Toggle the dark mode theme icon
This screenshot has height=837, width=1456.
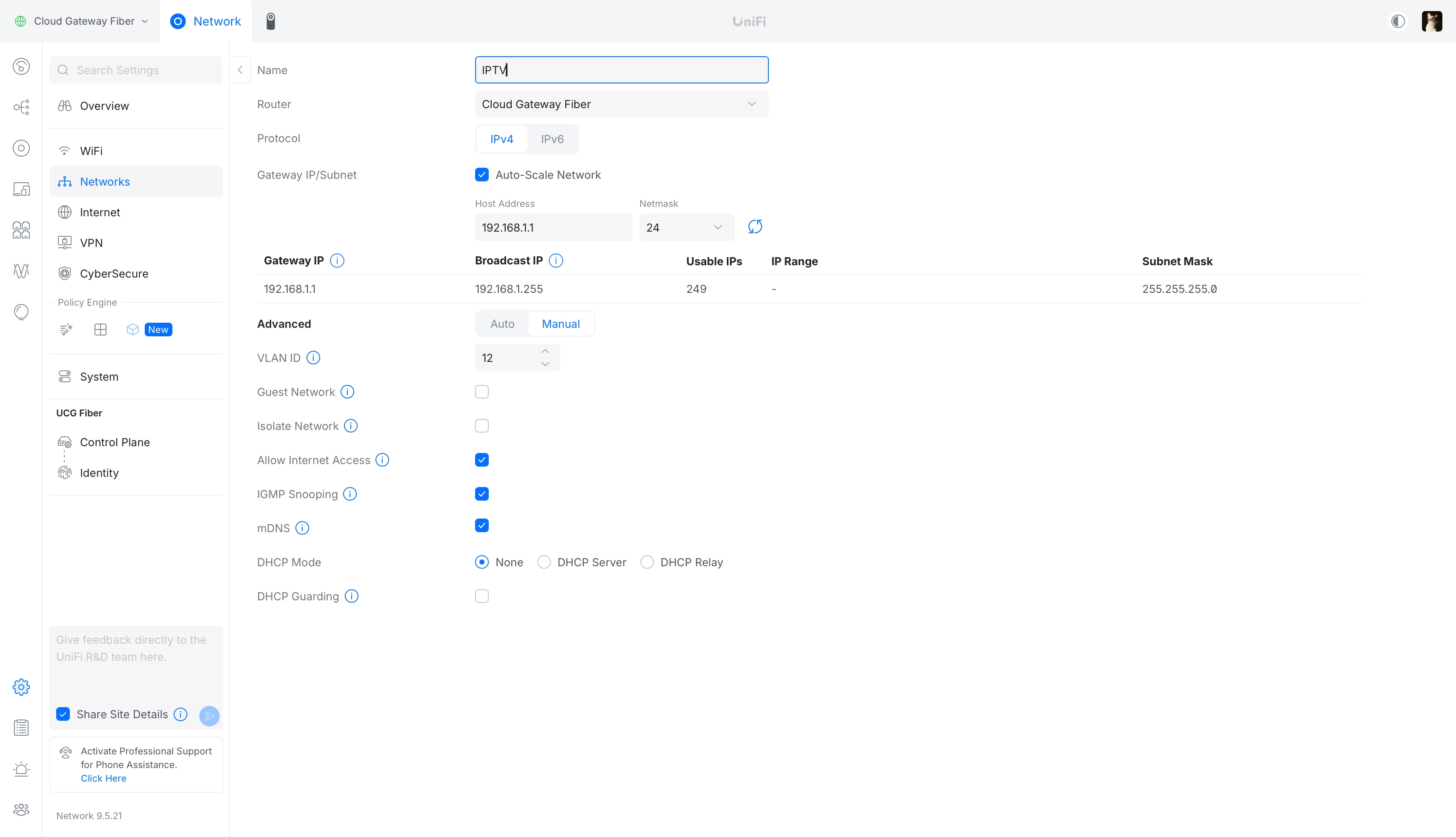click(x=1398, y=21)
